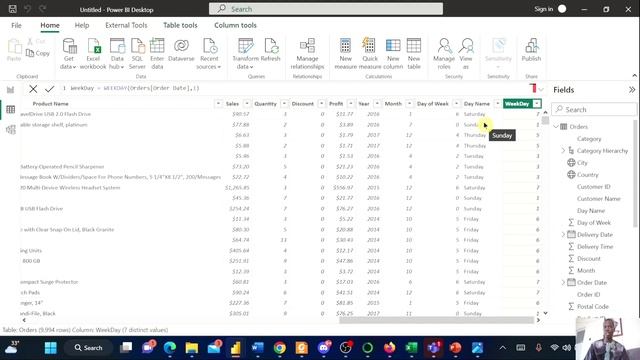Connect to SQL Server
This screenshot has width=640, height=360.
pos(137,54)
